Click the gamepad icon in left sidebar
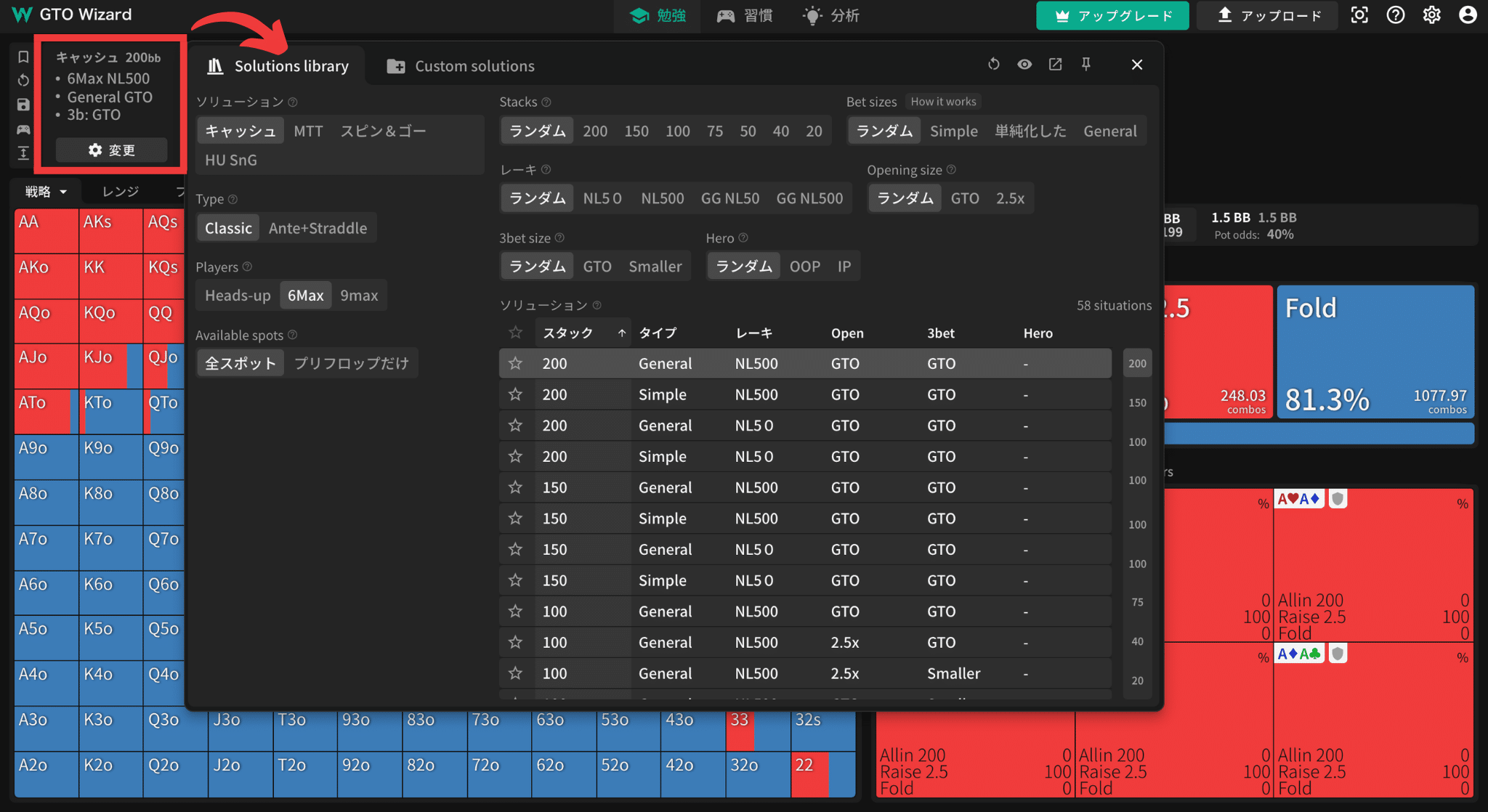This screenshot has height=812, width=1488. pyautogui.click(x=23, y=129)
